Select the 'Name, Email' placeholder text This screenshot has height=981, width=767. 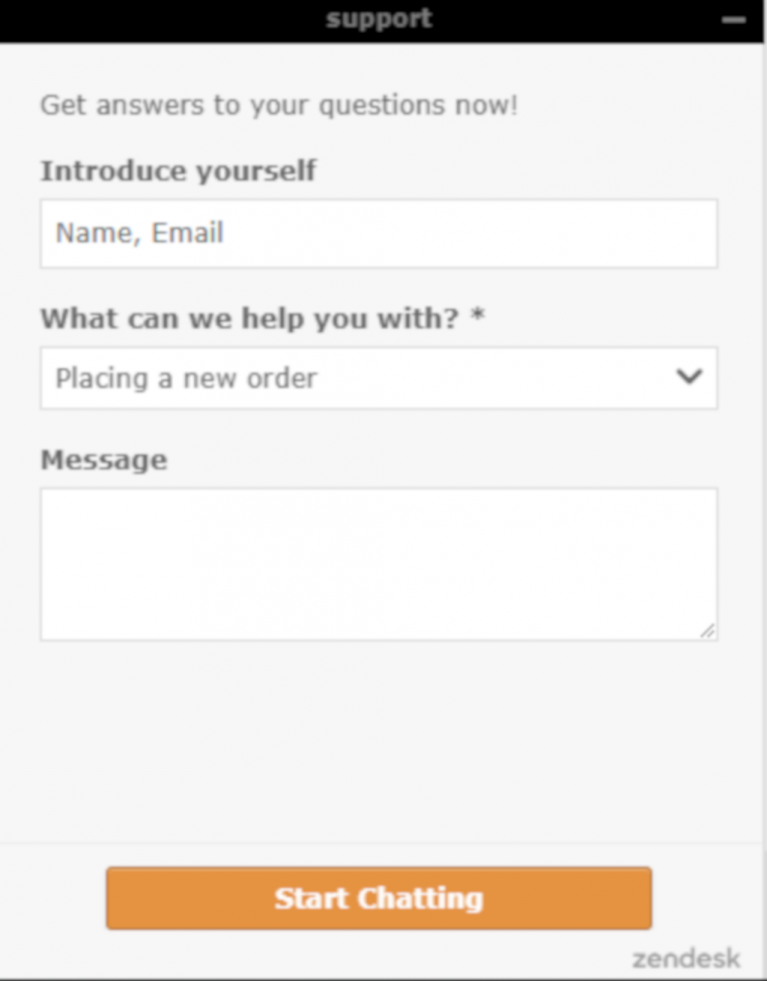pos(139,234)
